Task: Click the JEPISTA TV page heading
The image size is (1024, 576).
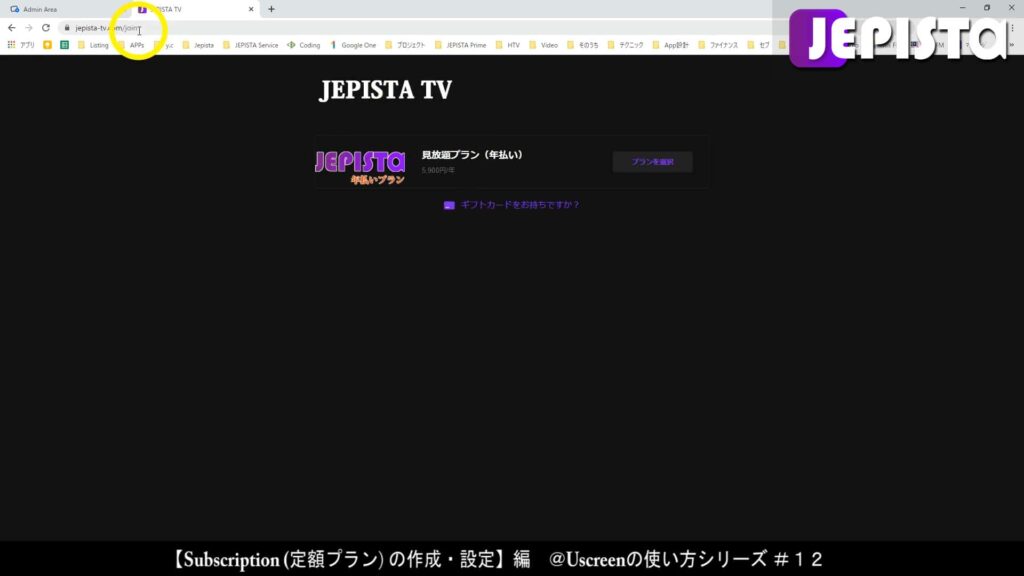Action: click(385, 90)
